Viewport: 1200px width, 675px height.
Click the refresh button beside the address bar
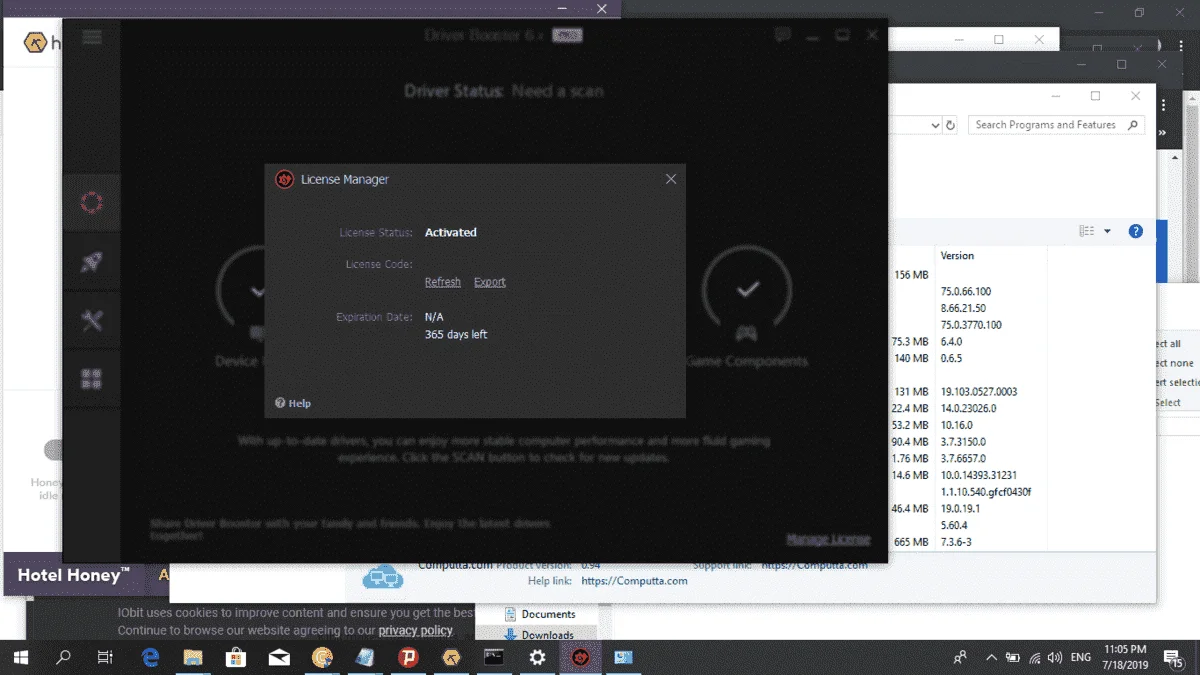click(950, 125)
